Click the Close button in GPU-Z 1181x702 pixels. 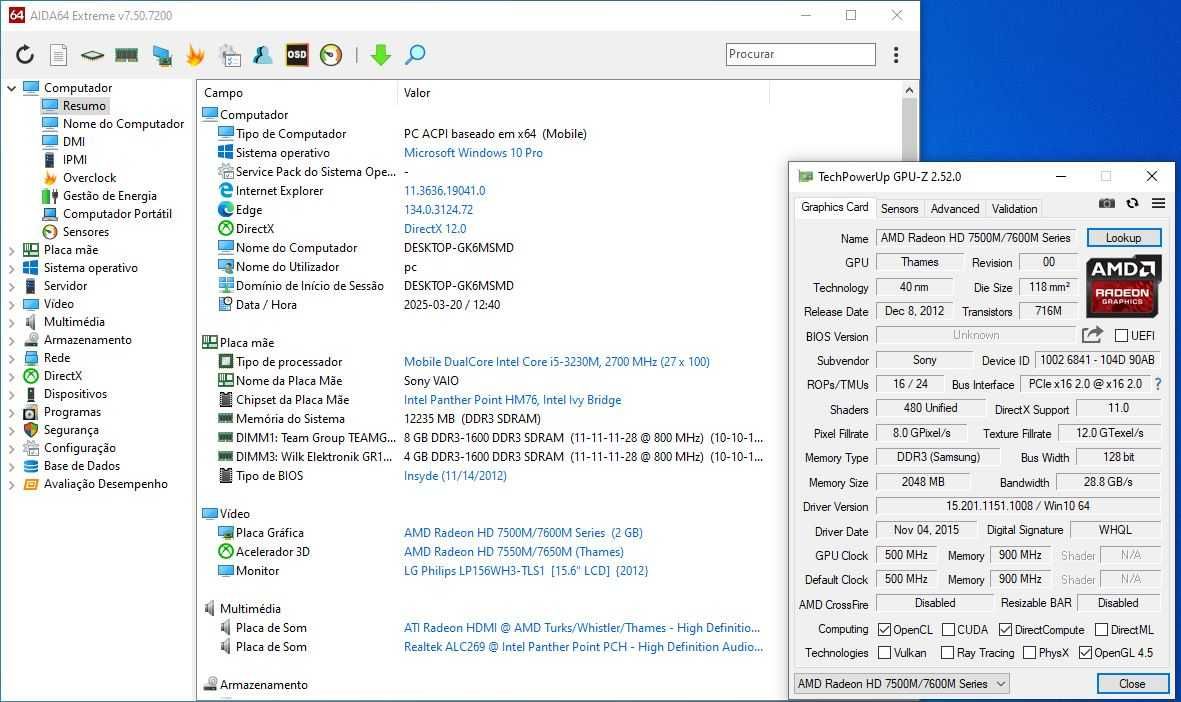click(x=1132, y=684)
